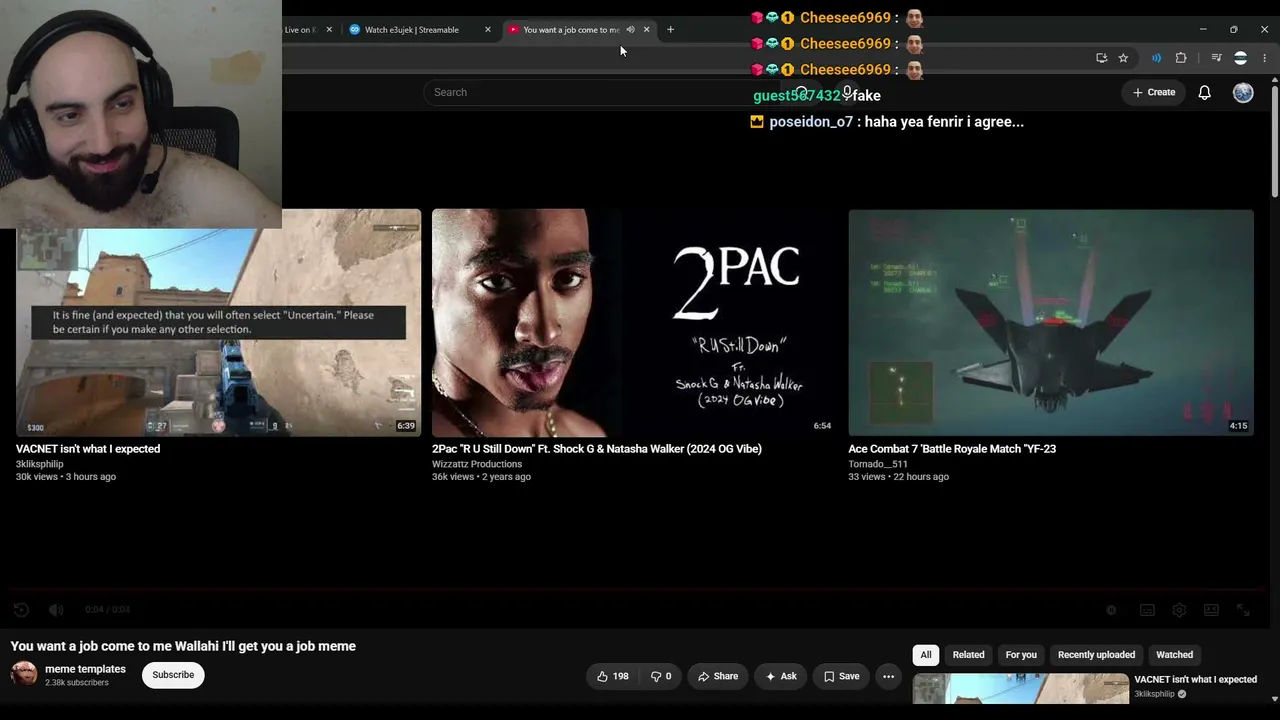Click "36k views • 2 years ago" text
1280x720 pixels.
coord(481,477)
